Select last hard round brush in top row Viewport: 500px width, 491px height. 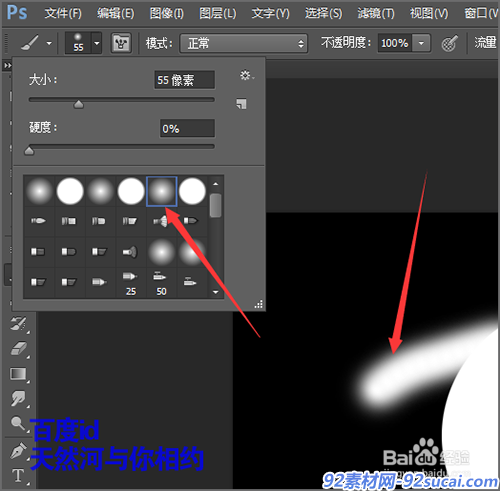192,191
